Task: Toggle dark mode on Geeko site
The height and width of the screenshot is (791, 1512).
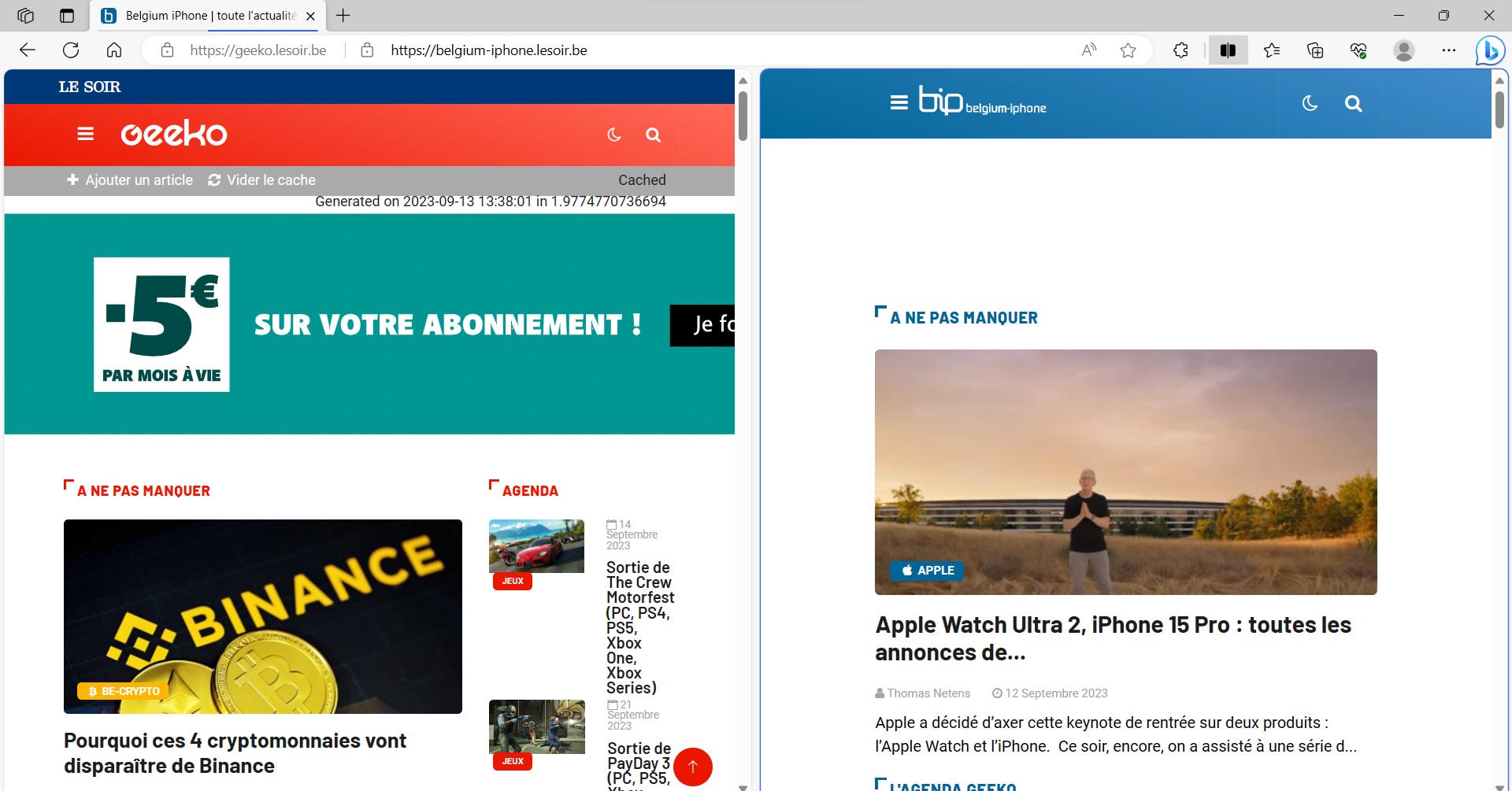Action: click(614, 135)
